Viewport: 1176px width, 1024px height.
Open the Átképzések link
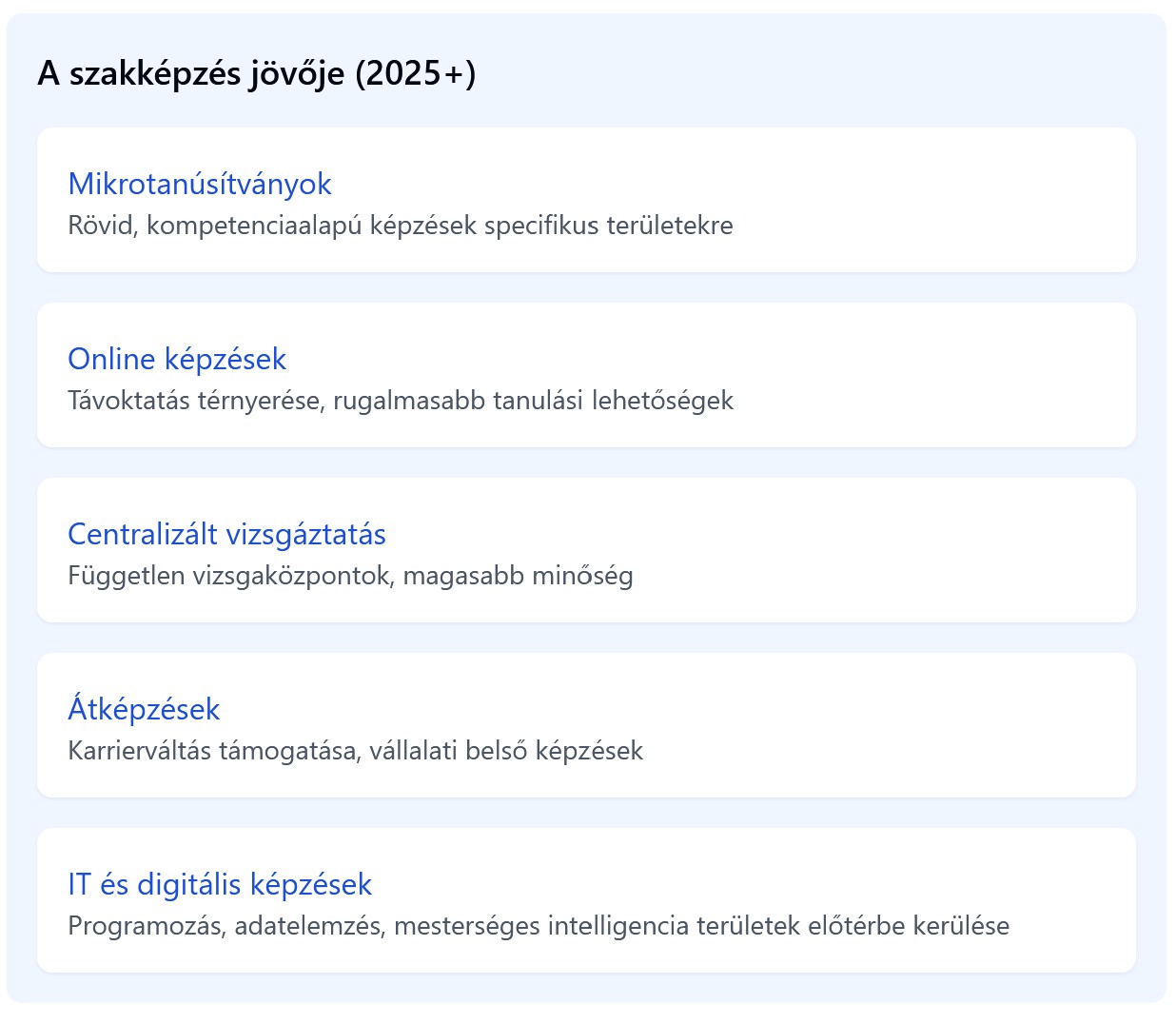pos(143,708)
